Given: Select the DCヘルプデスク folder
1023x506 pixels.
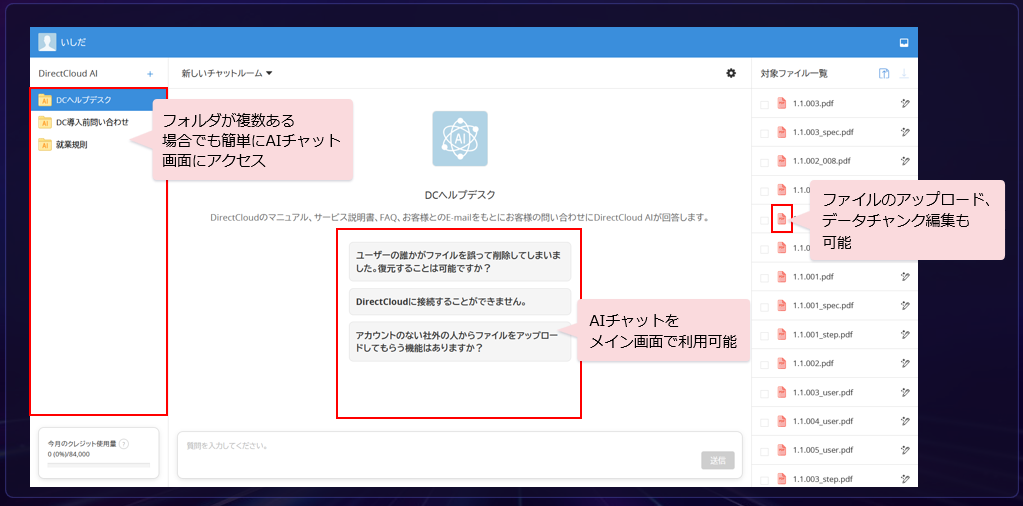Looking at the screenshot, I should click(x=83, y=100).
